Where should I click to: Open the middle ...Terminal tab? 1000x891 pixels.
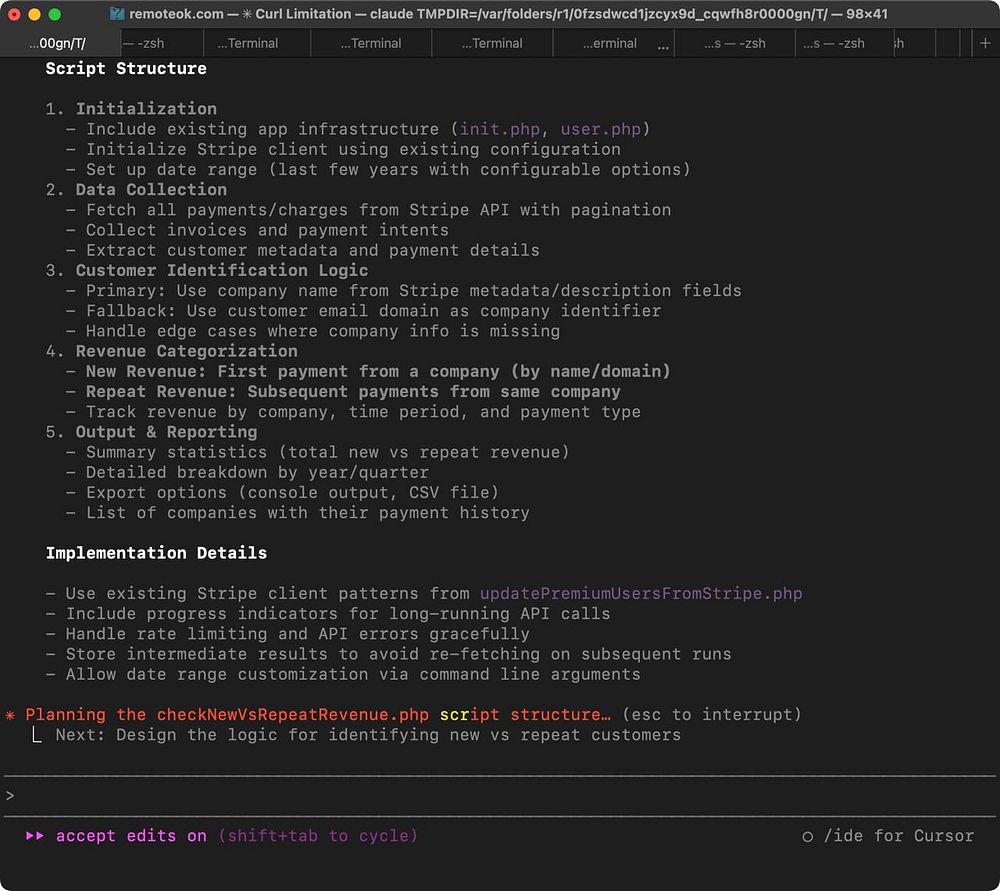[x=370, y=43]
